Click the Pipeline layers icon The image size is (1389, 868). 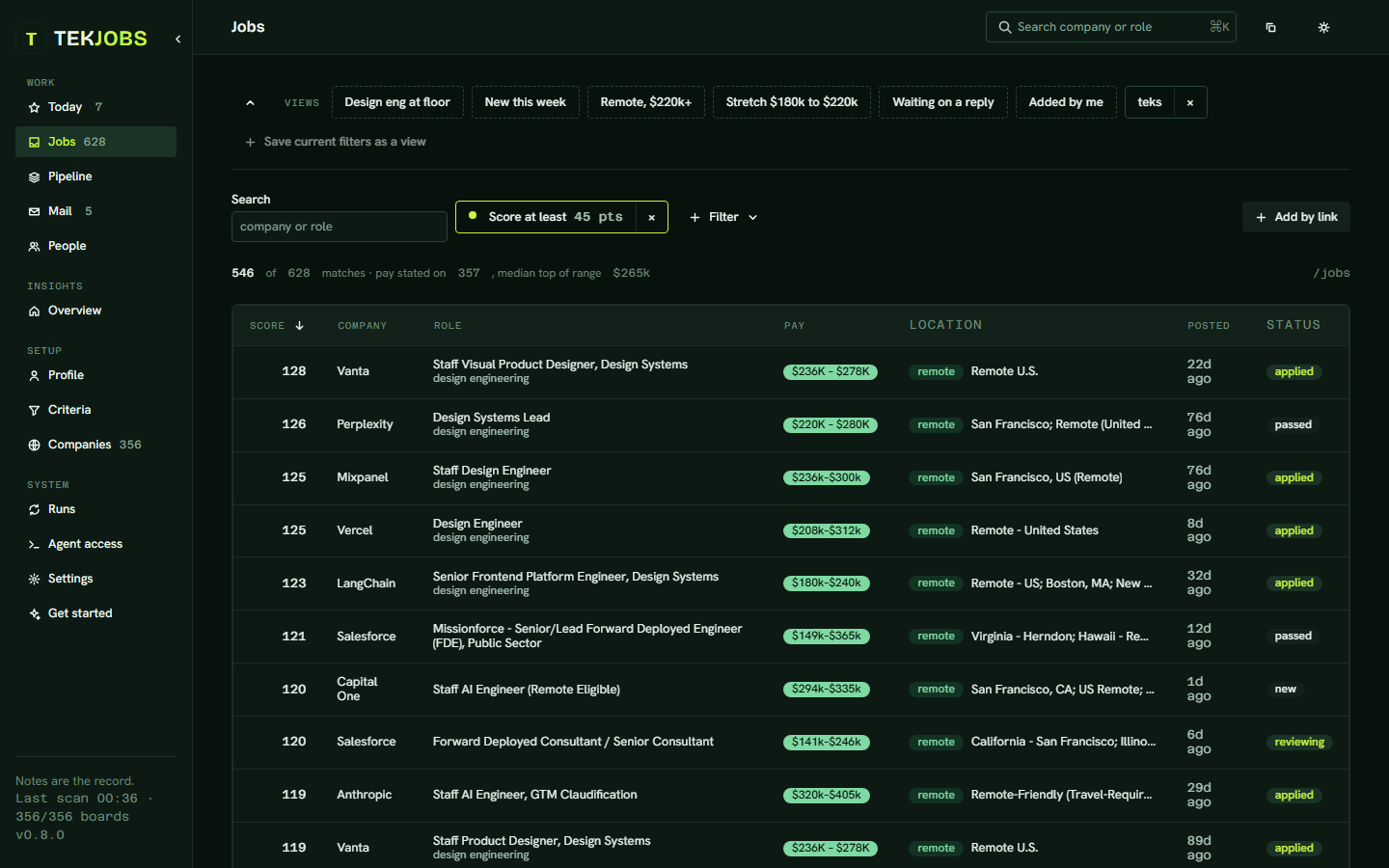(x=34, y=176)
